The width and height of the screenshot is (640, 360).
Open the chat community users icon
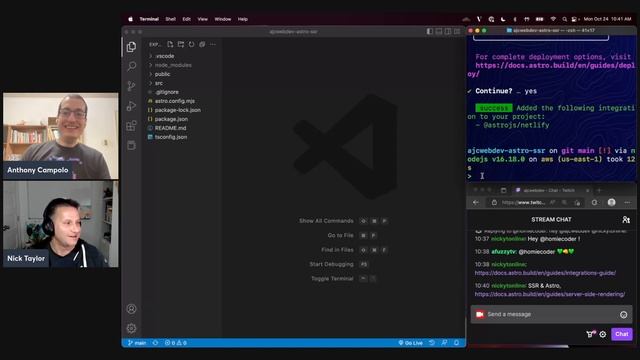626,220
